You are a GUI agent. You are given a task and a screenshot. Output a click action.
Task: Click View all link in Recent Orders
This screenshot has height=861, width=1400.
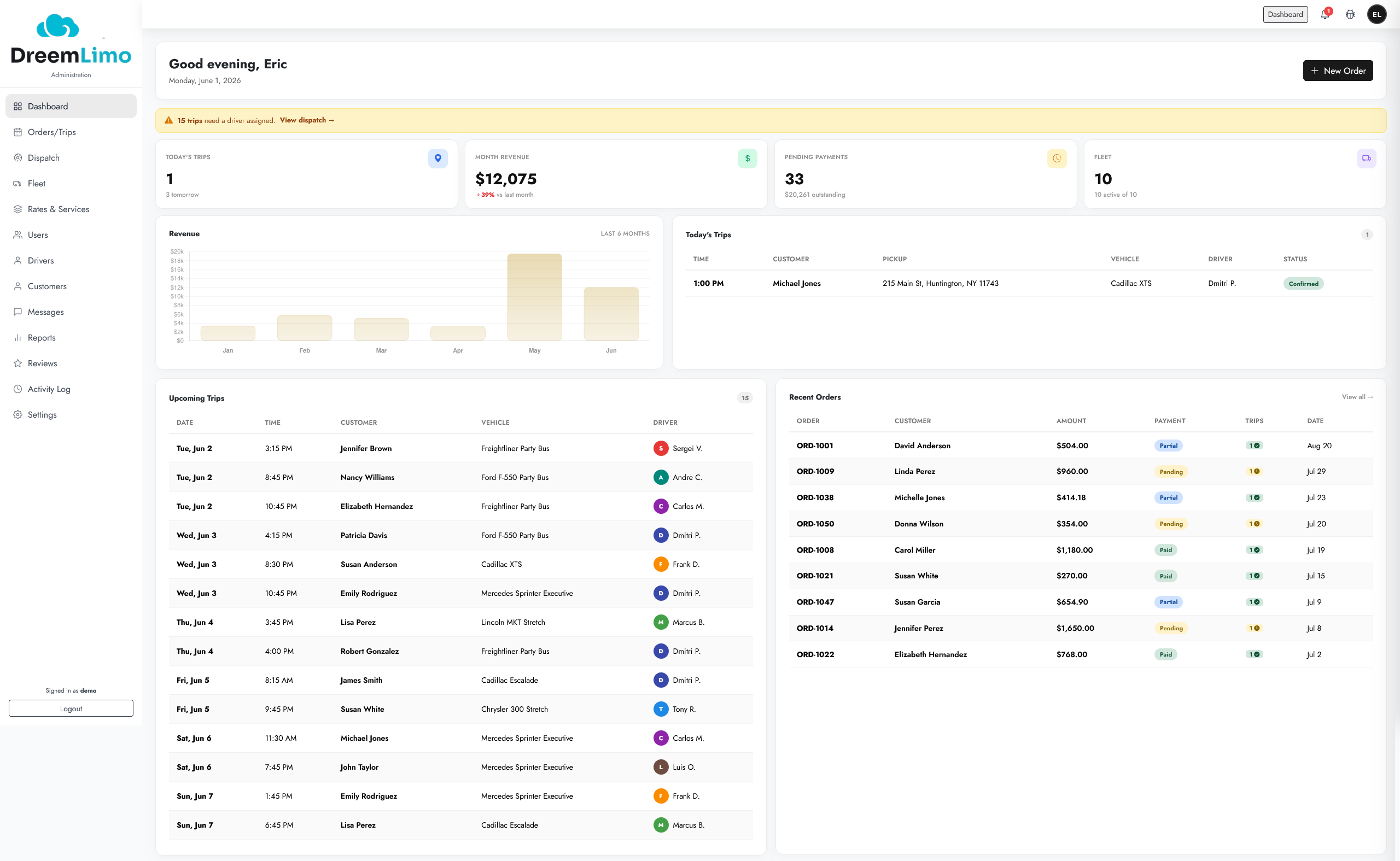tap(1357, 397)
